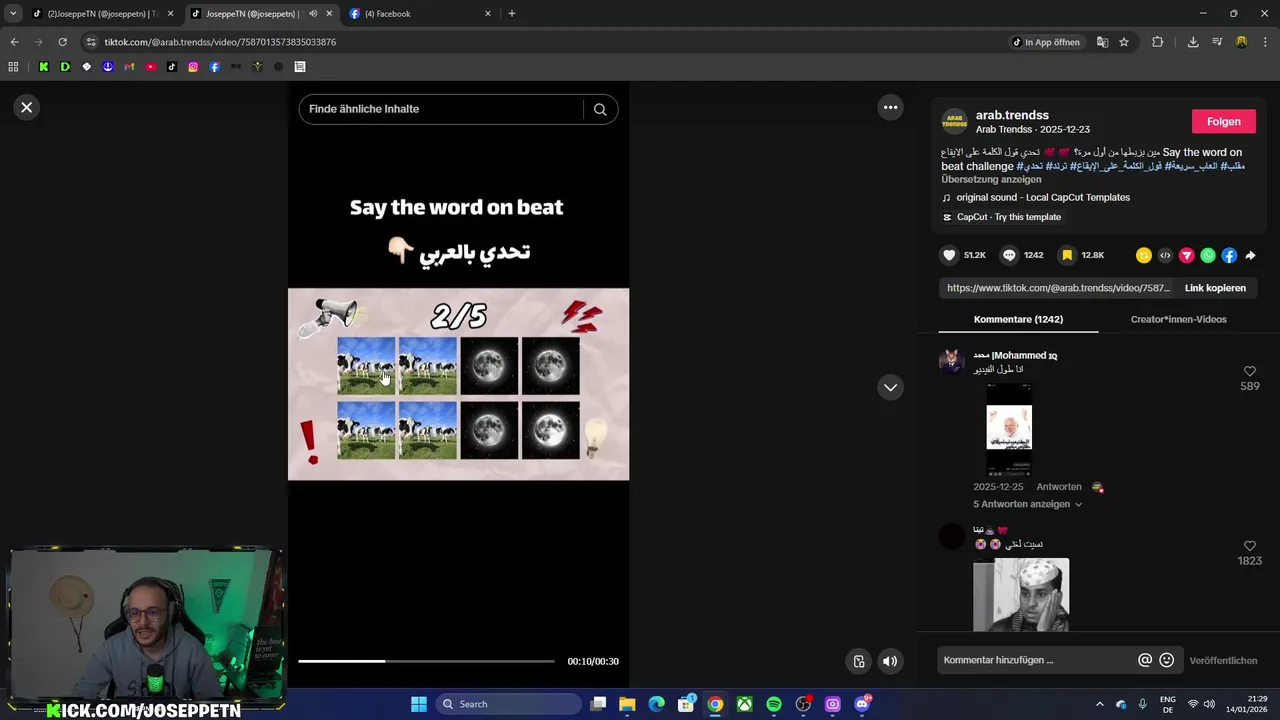Send to friends via red paper-plane icon
The height and width of the screenshot is (720, 1280).
click(x=1186, y=255)
